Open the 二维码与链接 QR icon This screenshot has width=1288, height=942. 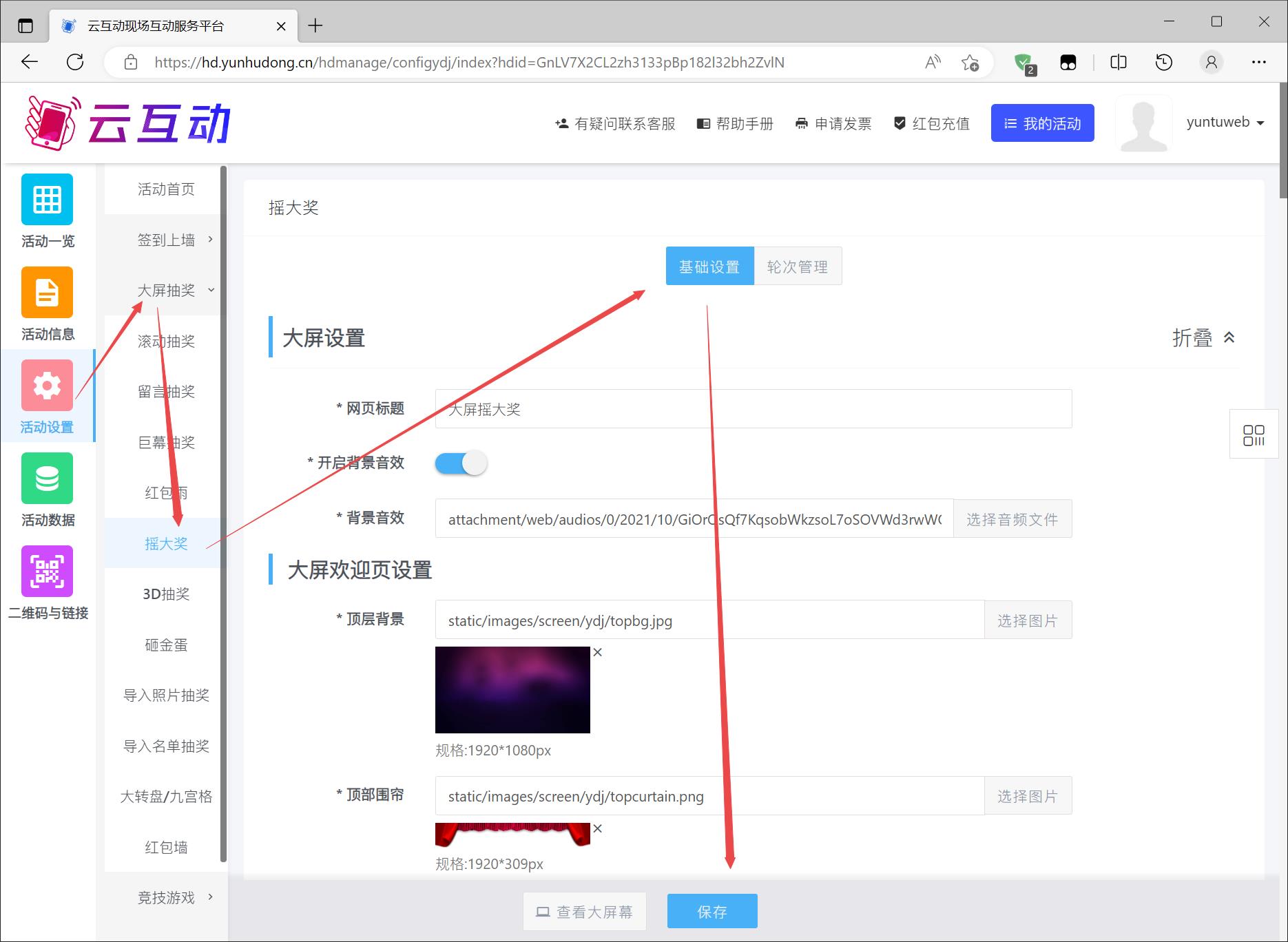point(47,572)
